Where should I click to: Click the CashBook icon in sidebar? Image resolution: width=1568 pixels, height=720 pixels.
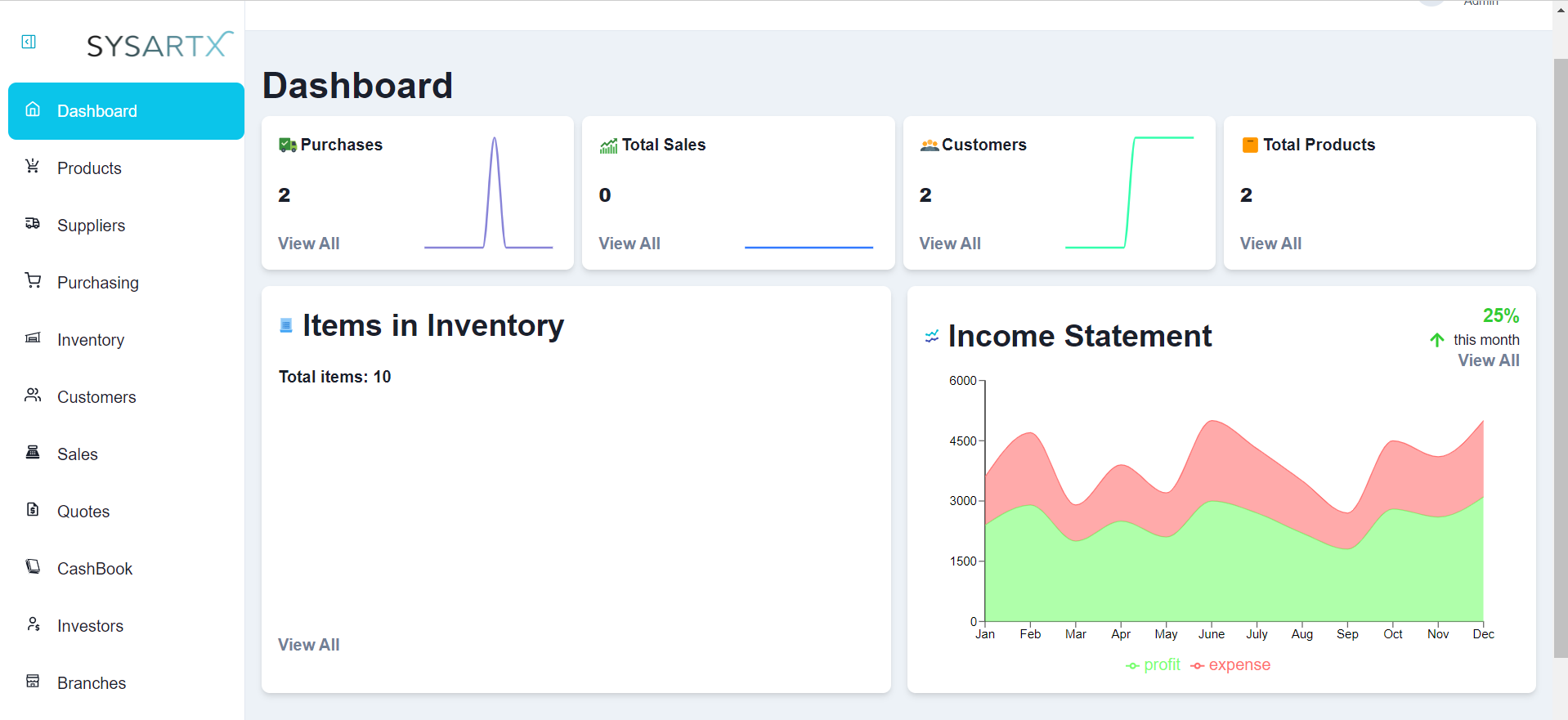click(33, 566)
